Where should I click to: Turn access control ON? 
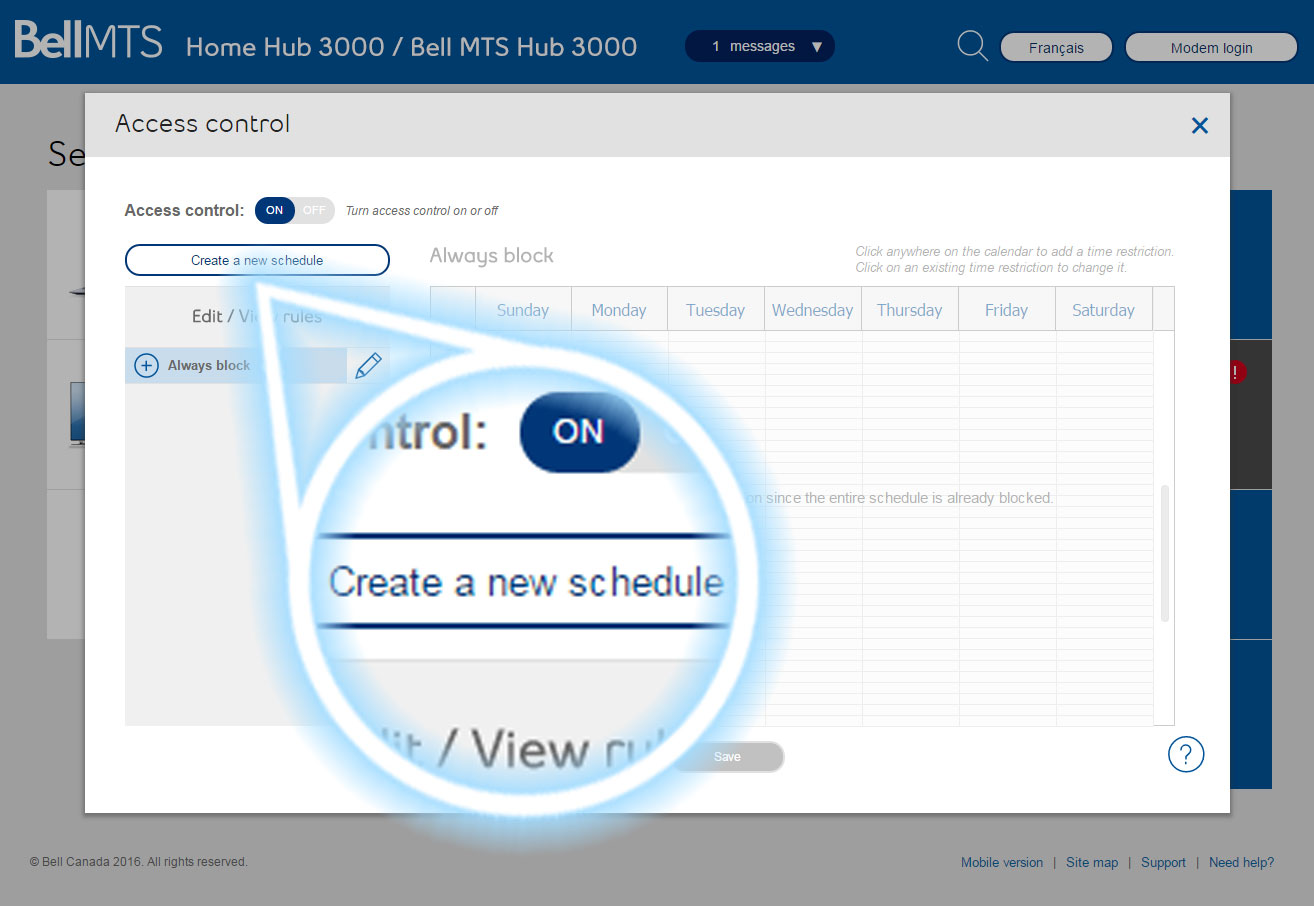click(x=274, y=210)
